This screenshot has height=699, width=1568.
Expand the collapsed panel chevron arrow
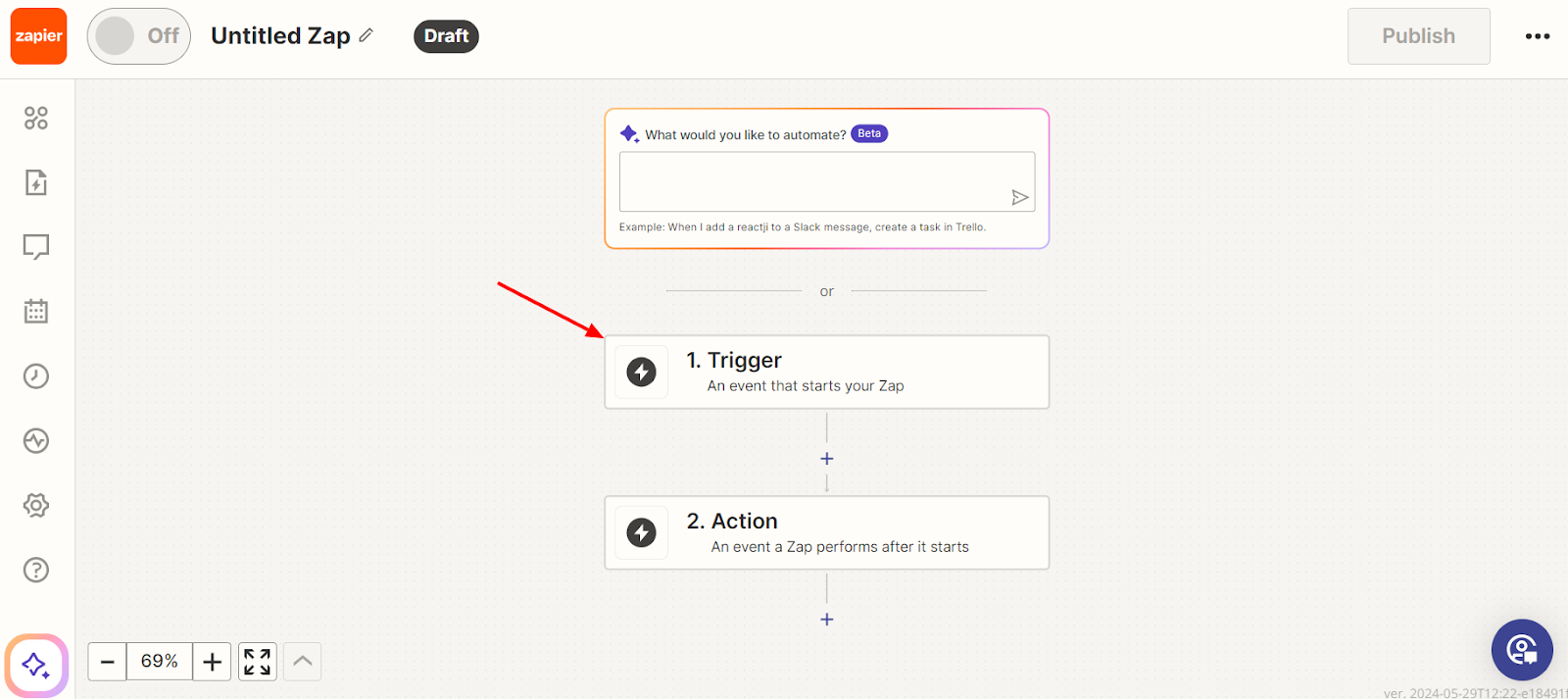point(303,662)
